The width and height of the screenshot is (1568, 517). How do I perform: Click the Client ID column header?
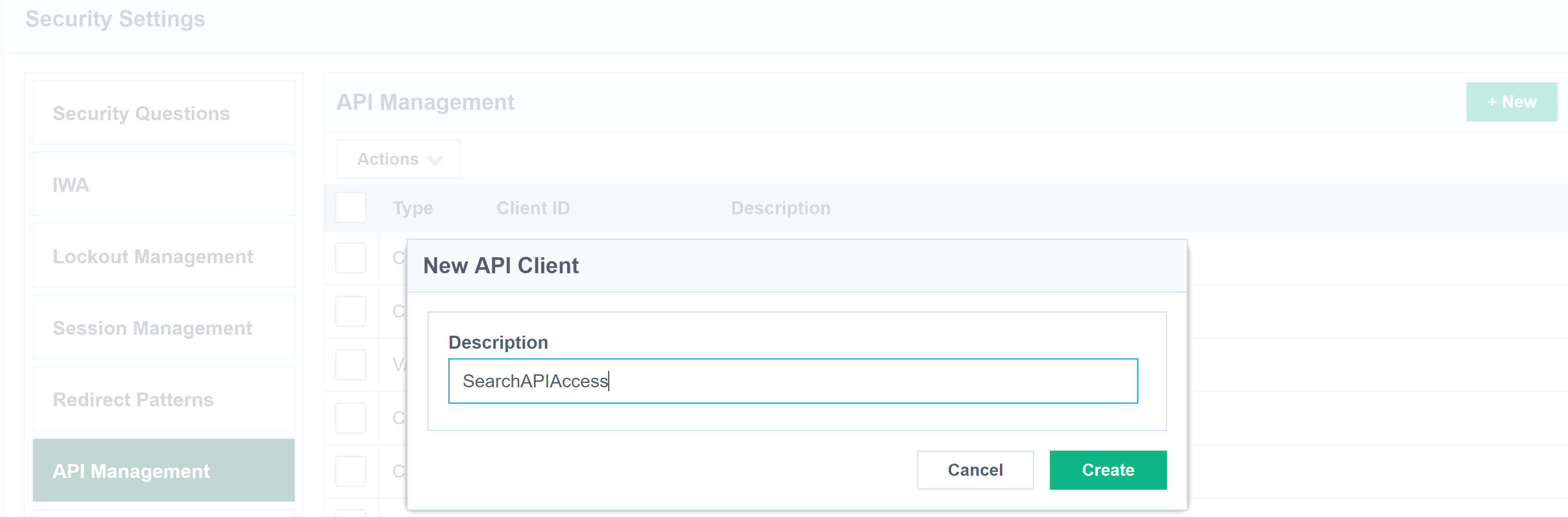(x=533, y=208)
